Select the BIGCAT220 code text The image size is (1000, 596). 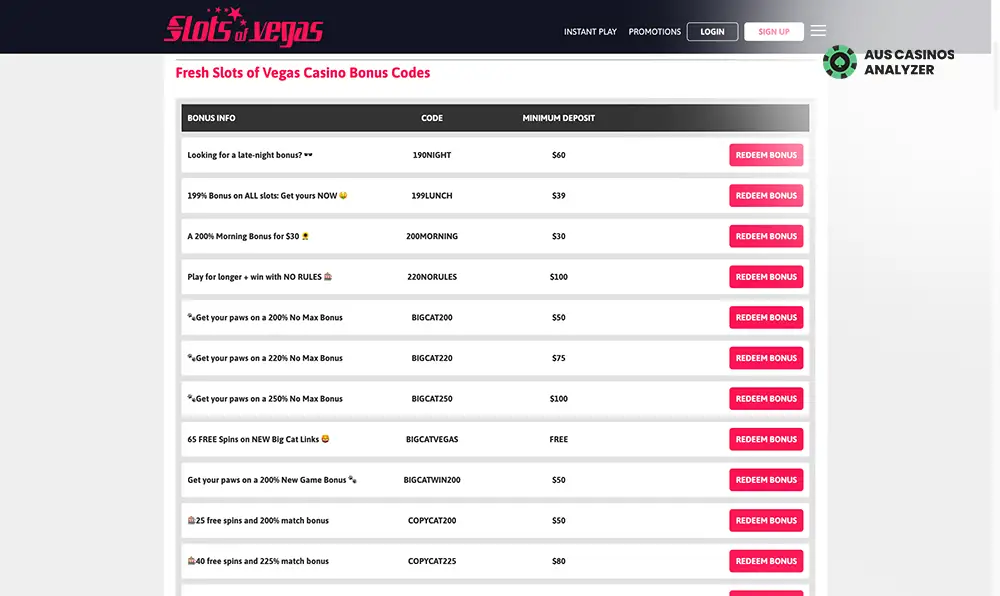[x=432, y=358]
